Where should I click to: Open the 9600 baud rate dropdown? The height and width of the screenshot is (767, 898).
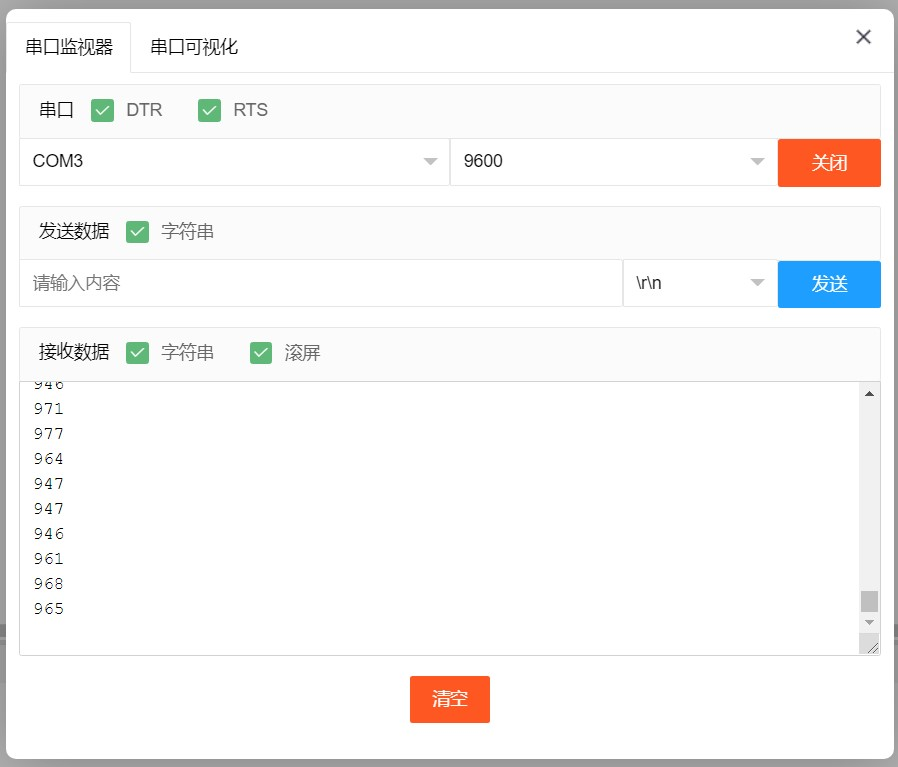(613, 162)
